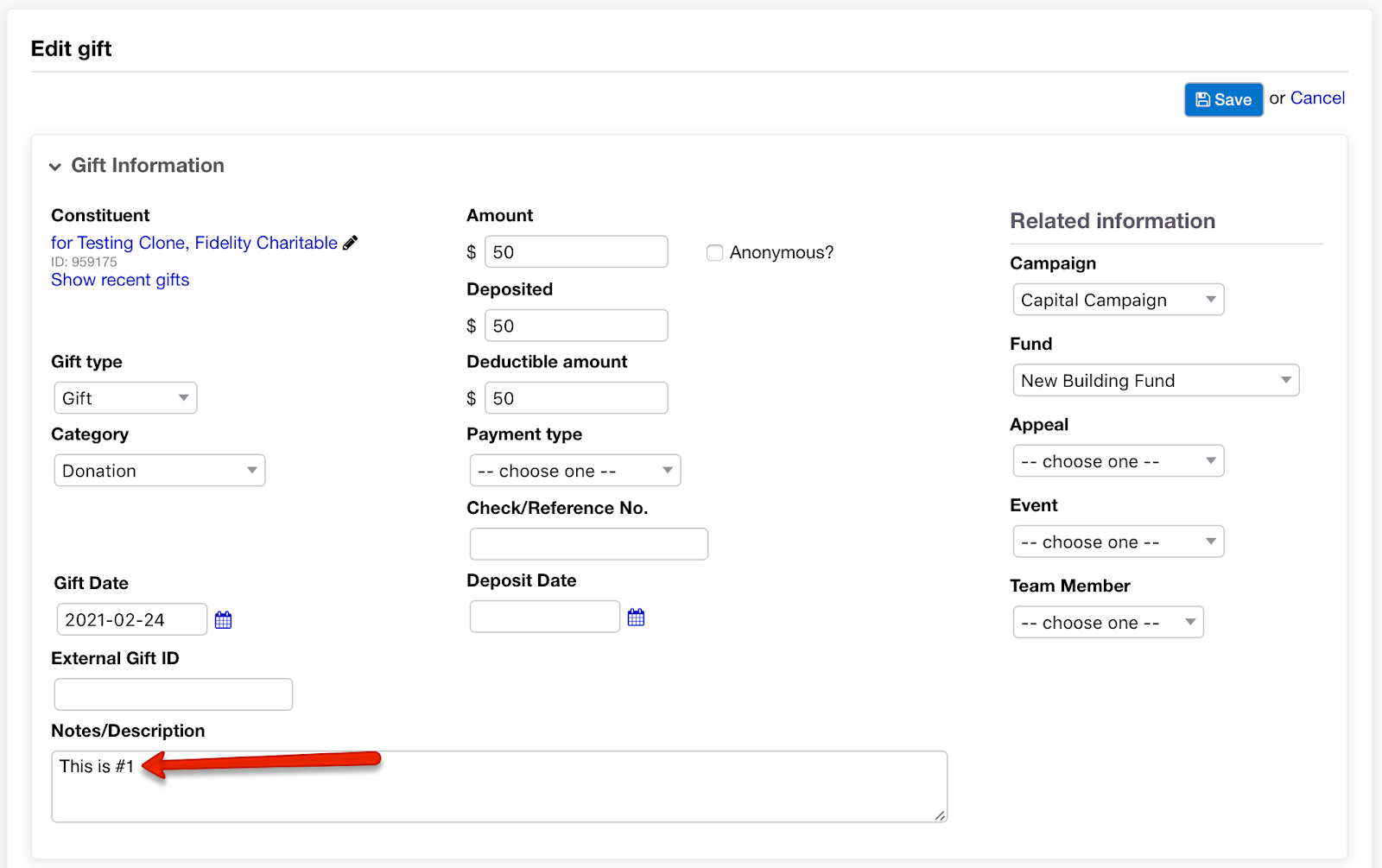
Task: Tick the Anonymous checkbox
Action: (x=714, y=253)
